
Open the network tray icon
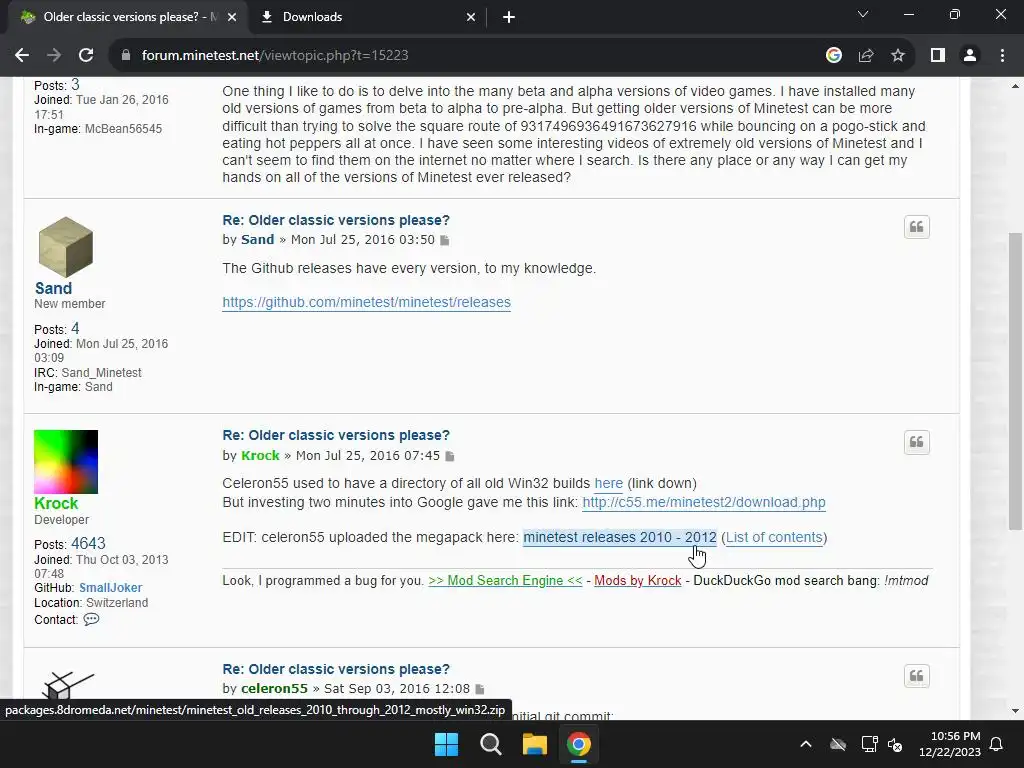869,744
